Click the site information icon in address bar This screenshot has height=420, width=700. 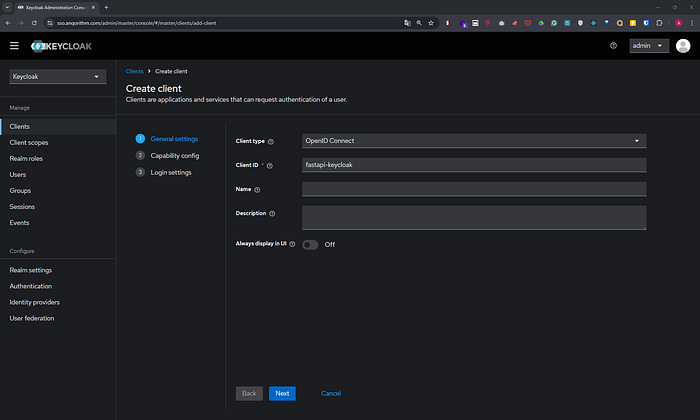pos(50,23)
